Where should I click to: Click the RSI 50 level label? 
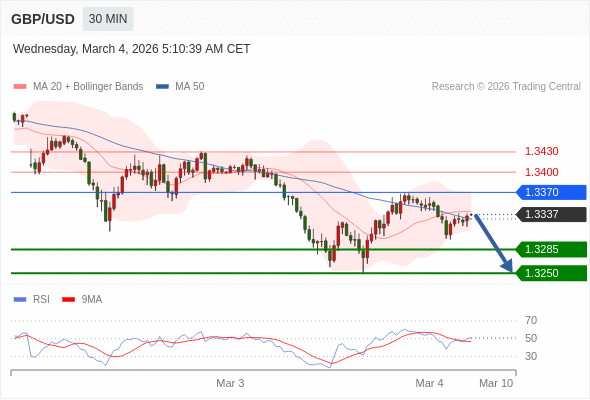531,338
